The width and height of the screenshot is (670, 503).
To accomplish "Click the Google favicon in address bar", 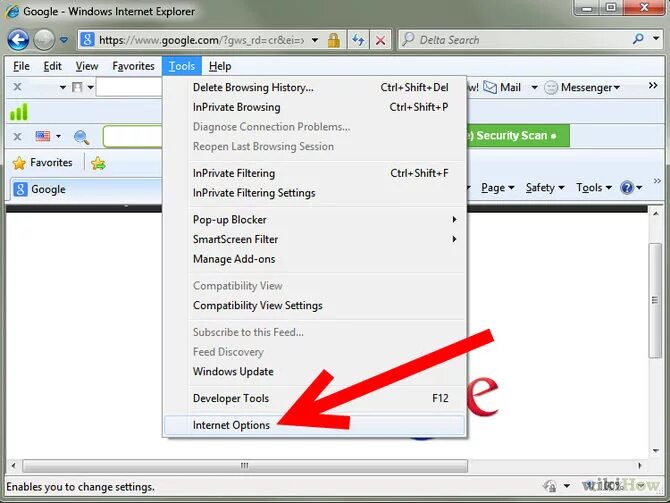I will (x=88, y=40).
